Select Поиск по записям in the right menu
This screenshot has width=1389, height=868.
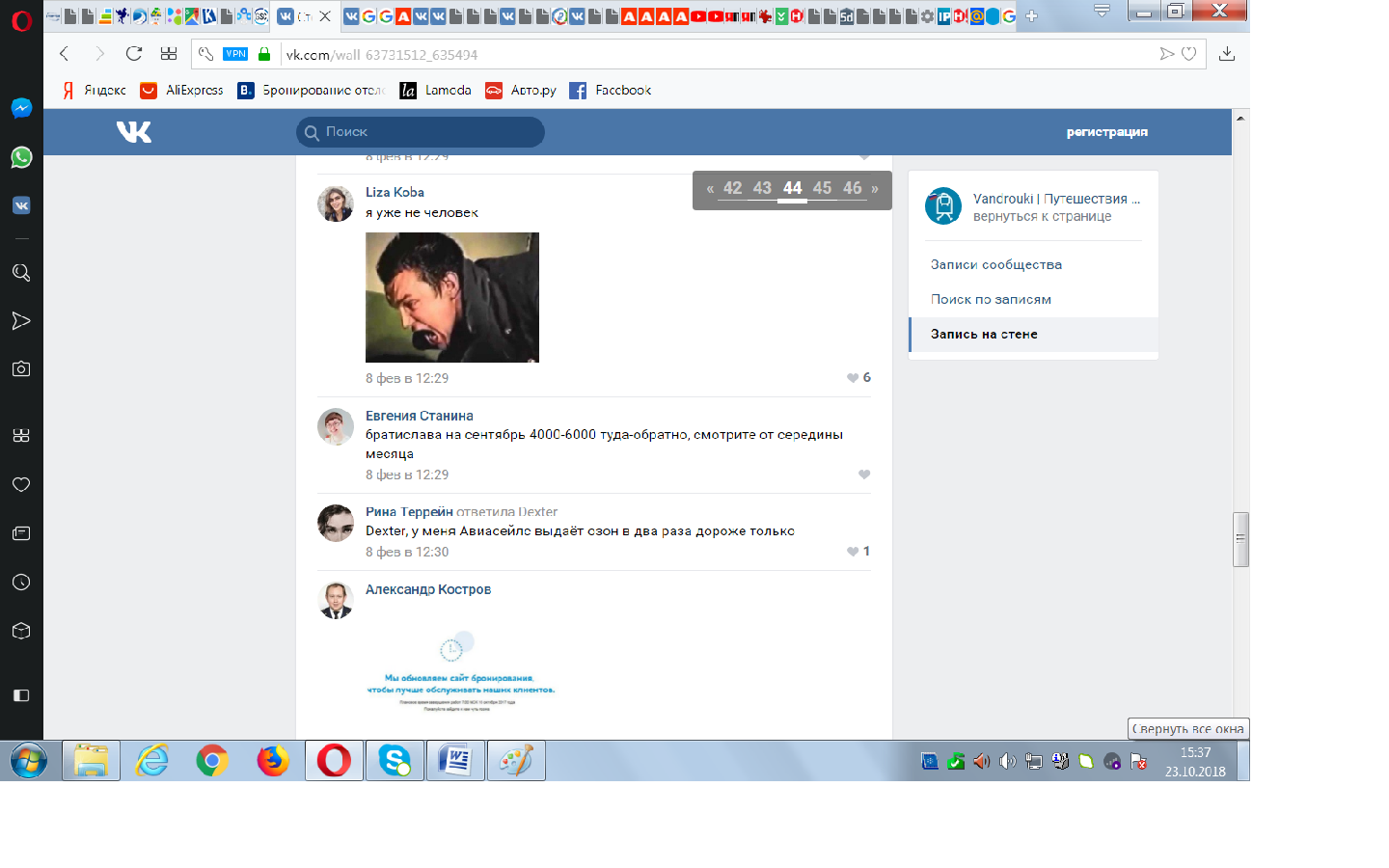(991, 299)
